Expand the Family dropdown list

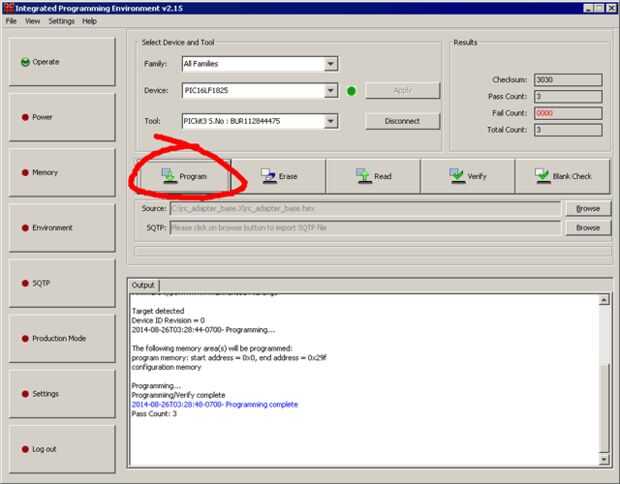(x=331, y=64)
